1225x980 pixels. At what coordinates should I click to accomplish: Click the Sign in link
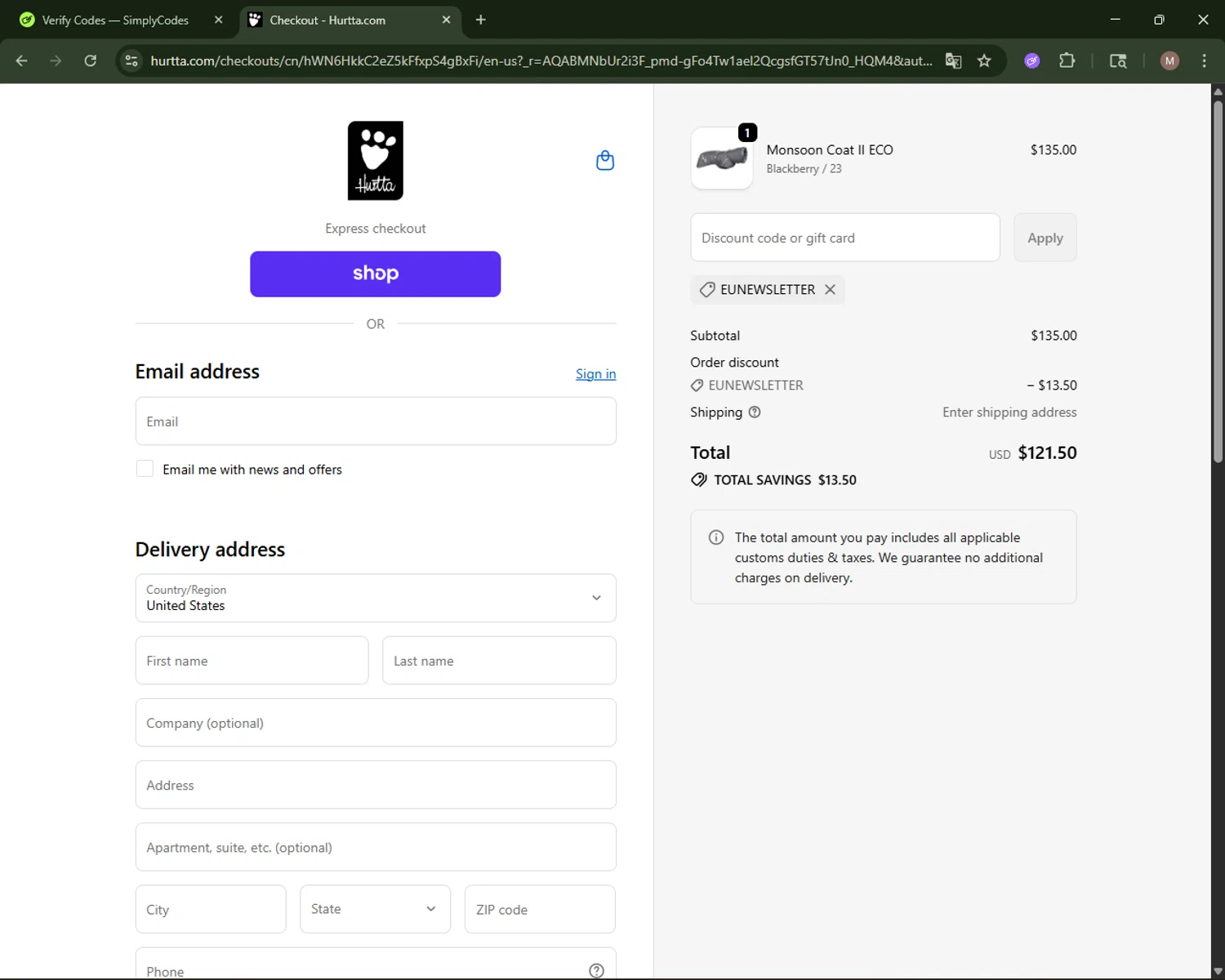[x=595, y=374]
